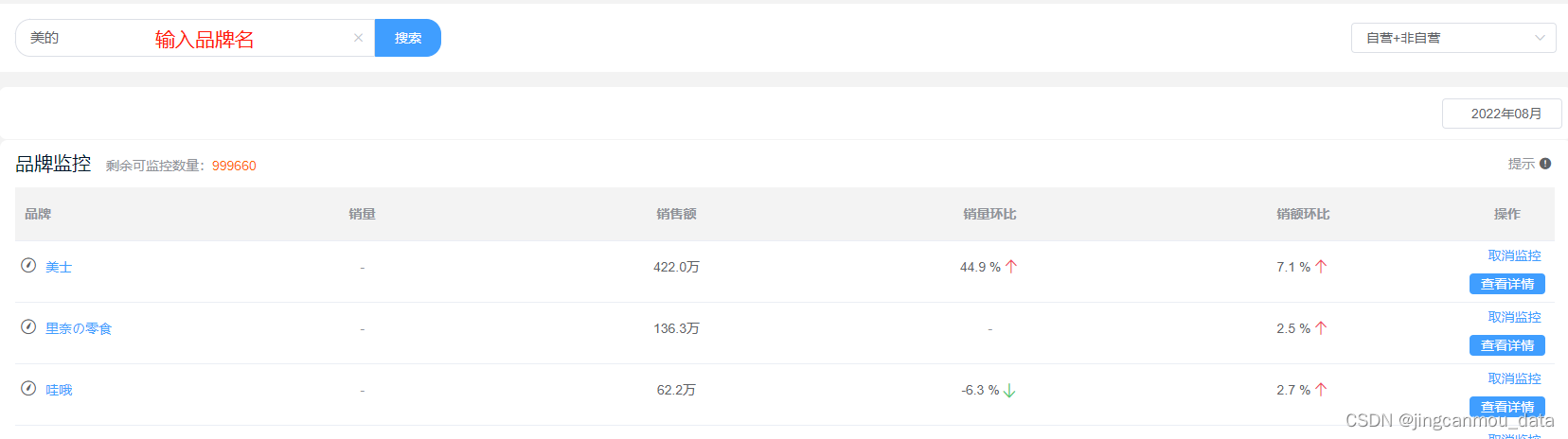
Task: Focus the brand name search input
Action: click(x=189, y=38)
